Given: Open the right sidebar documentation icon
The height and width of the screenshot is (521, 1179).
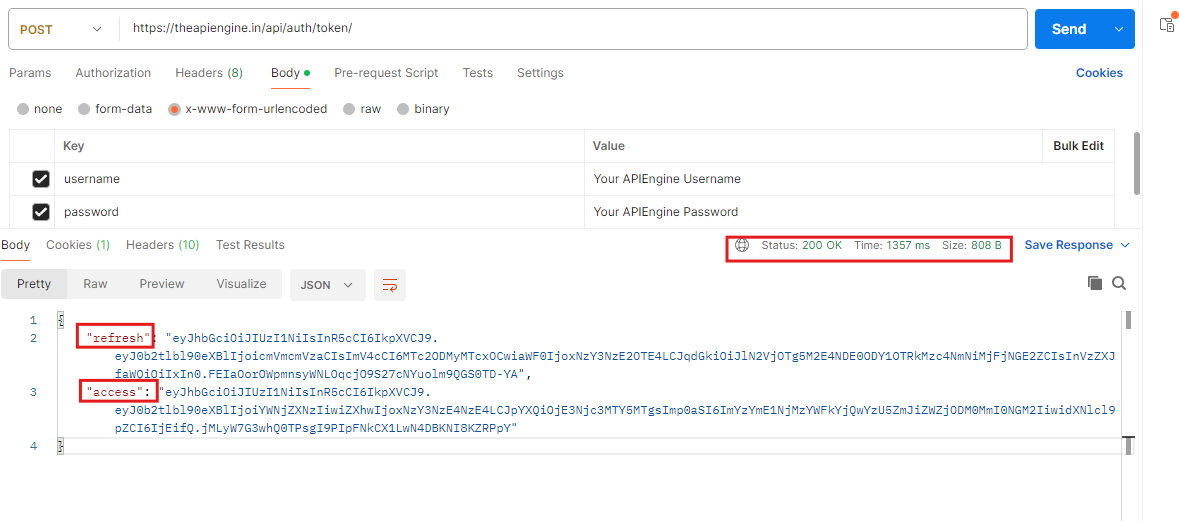Looking at the screenshot, I should [x=1166, y=25].
